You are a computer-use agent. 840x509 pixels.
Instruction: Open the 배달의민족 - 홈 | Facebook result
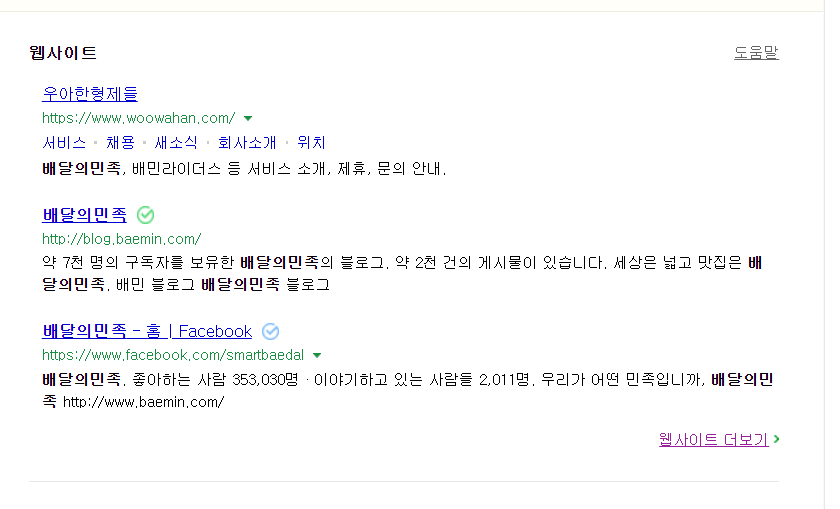tap(147, 331)
